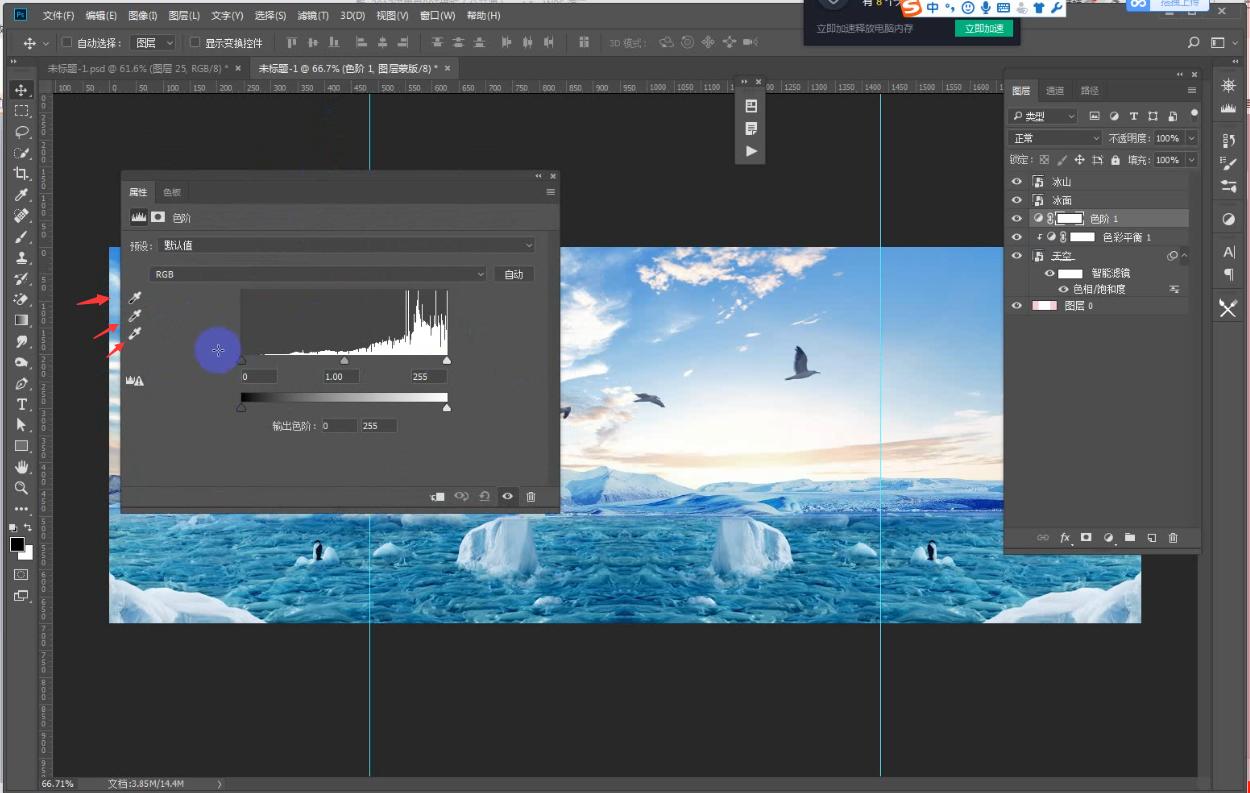Pick the Zoom tool in the toolbar
The height and width of the screenshot is (793, 1250).
point(21,488)
